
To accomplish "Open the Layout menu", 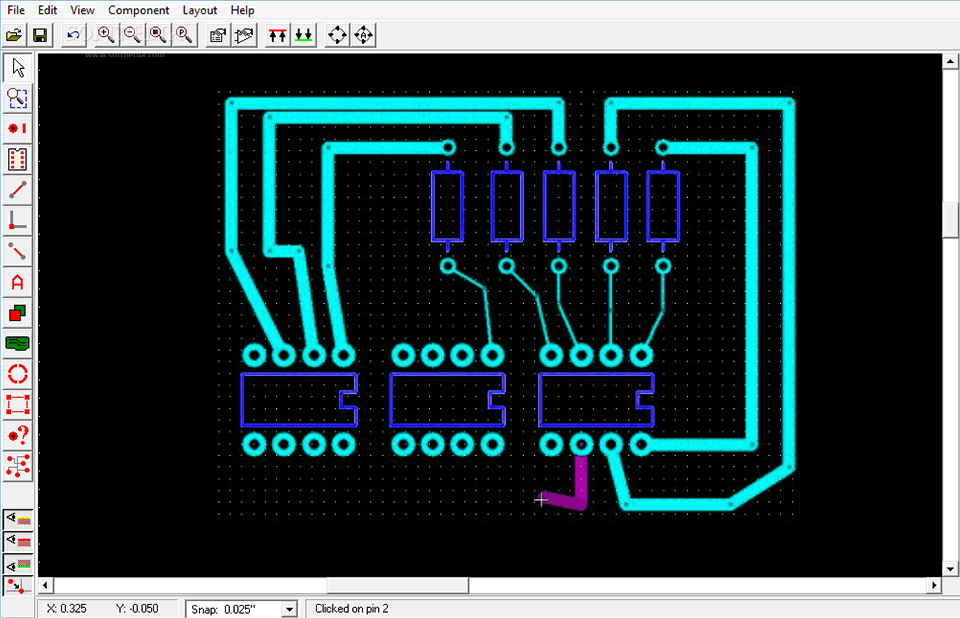I will (200, 10).
